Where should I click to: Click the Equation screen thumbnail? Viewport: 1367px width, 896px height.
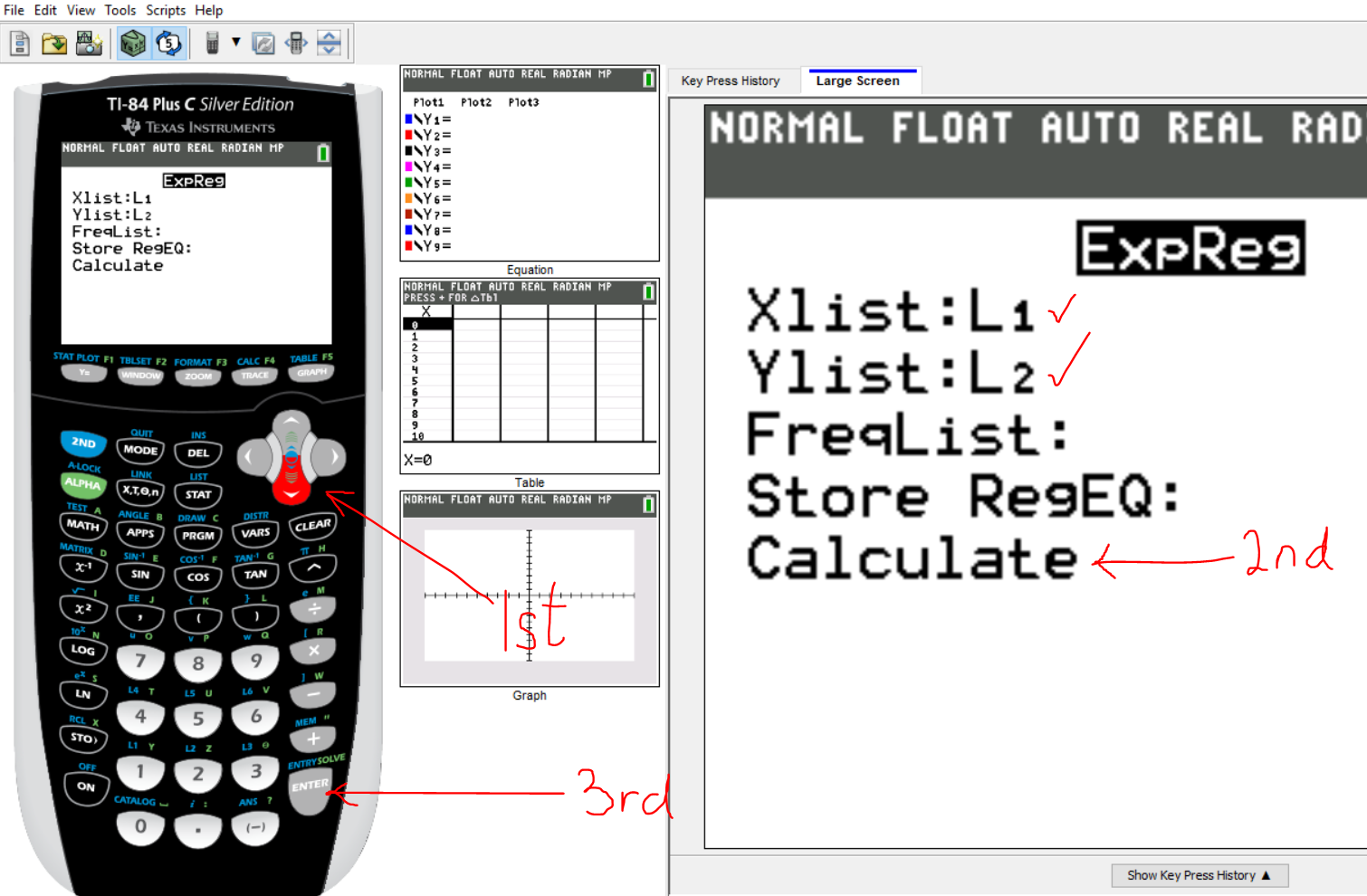point(530,163)
